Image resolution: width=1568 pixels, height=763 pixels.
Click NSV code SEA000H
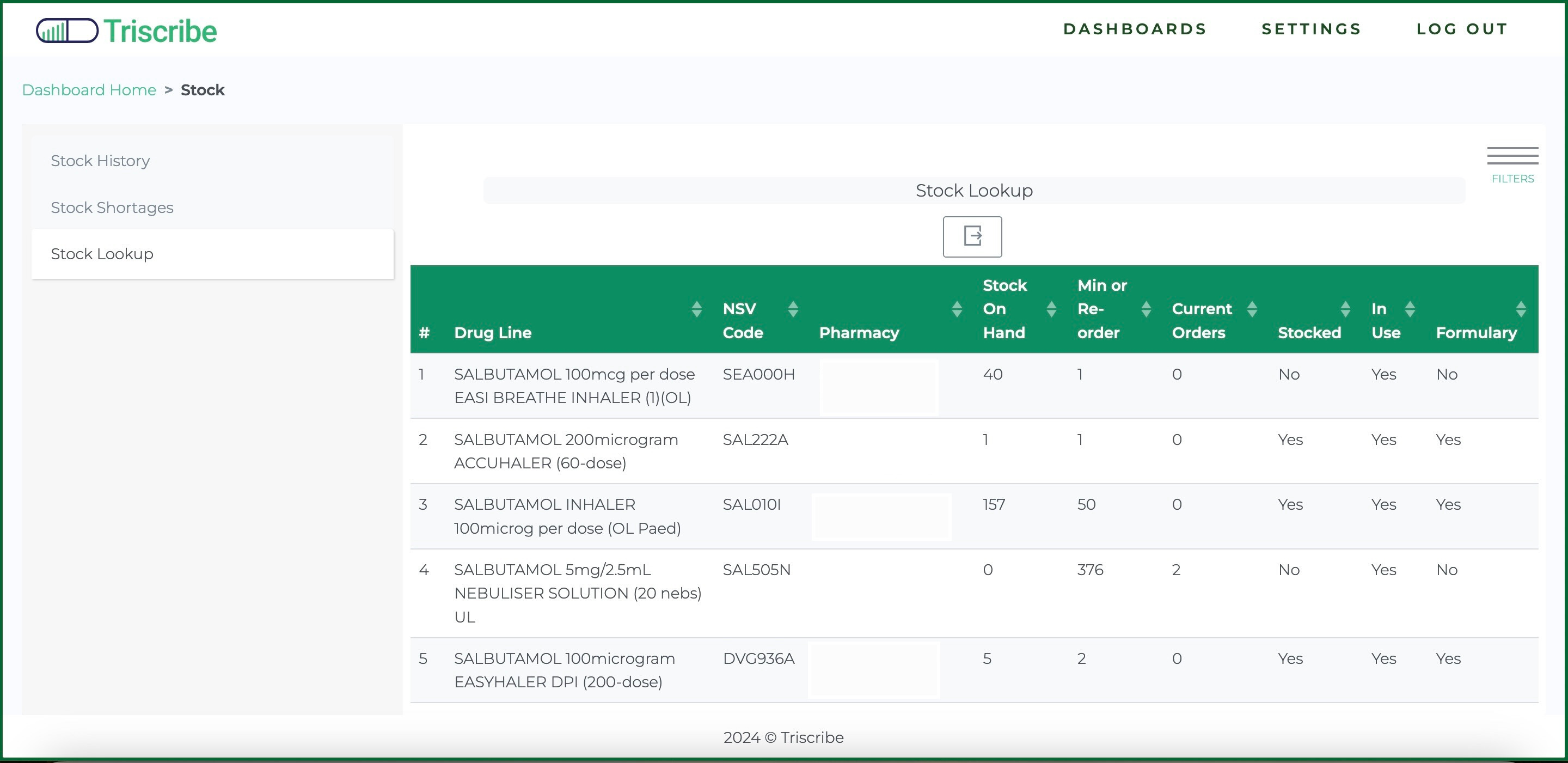coord(758,374)
